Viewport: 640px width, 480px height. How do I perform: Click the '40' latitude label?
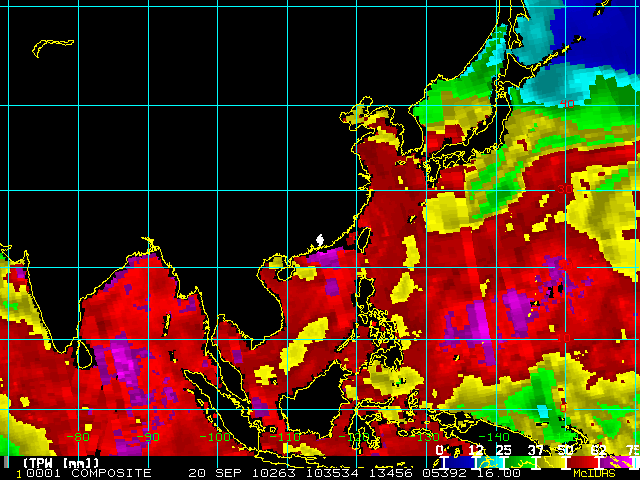click(567, 104)
